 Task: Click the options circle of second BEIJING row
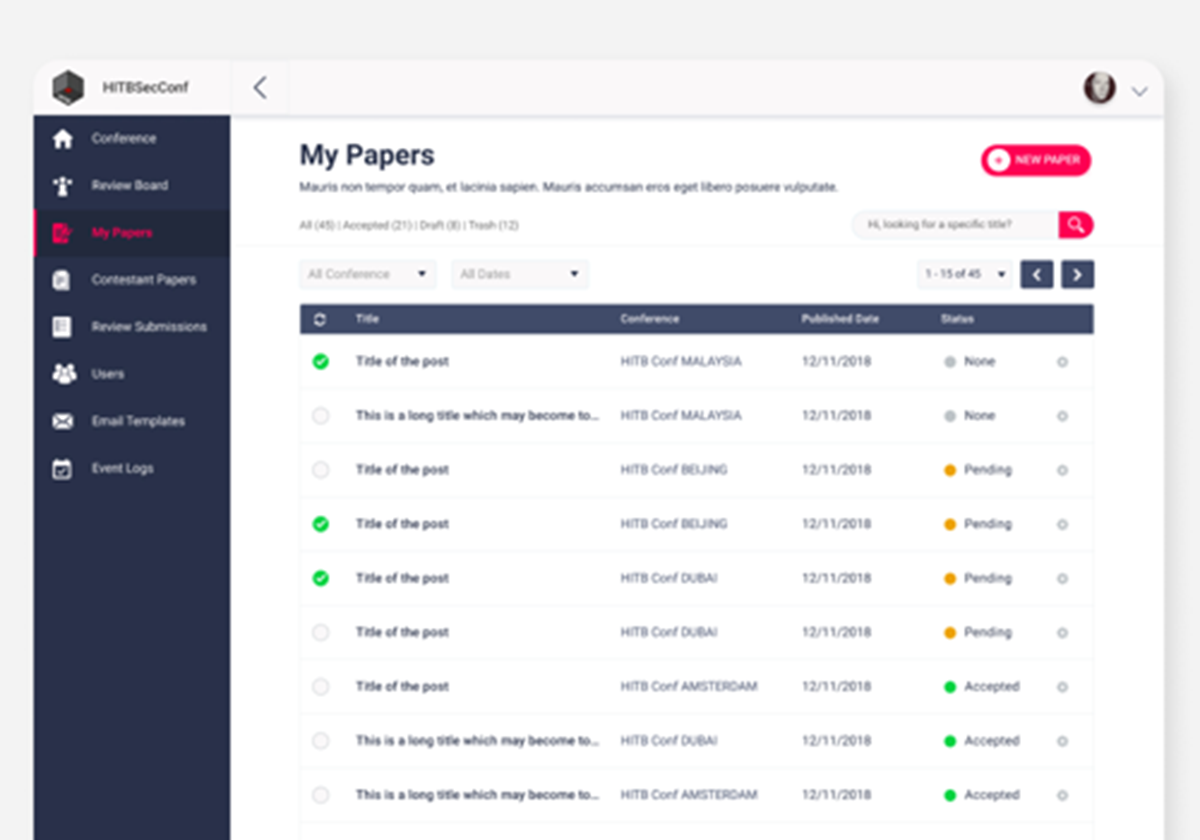[x=1062, y=524]
